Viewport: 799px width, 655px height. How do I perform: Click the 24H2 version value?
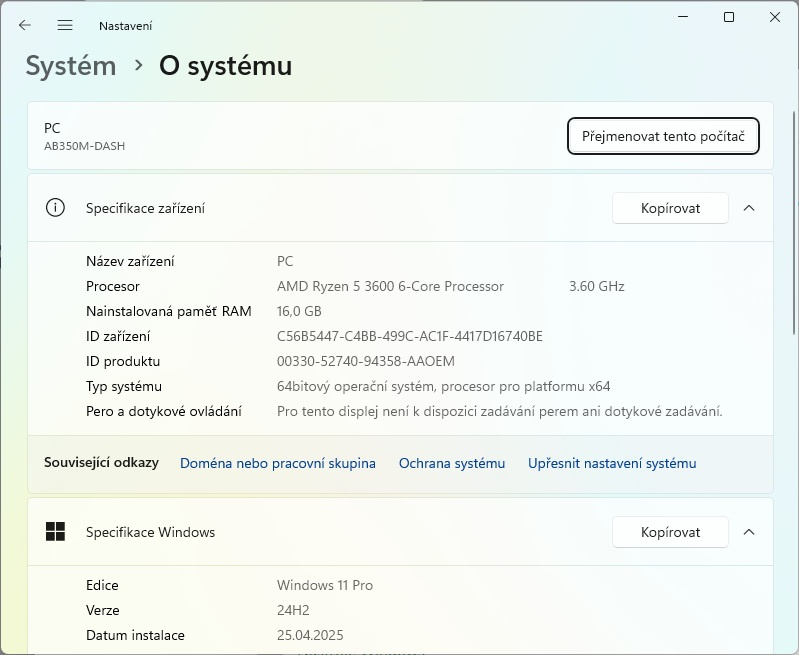pyautogui.click(x=293, y=610)
